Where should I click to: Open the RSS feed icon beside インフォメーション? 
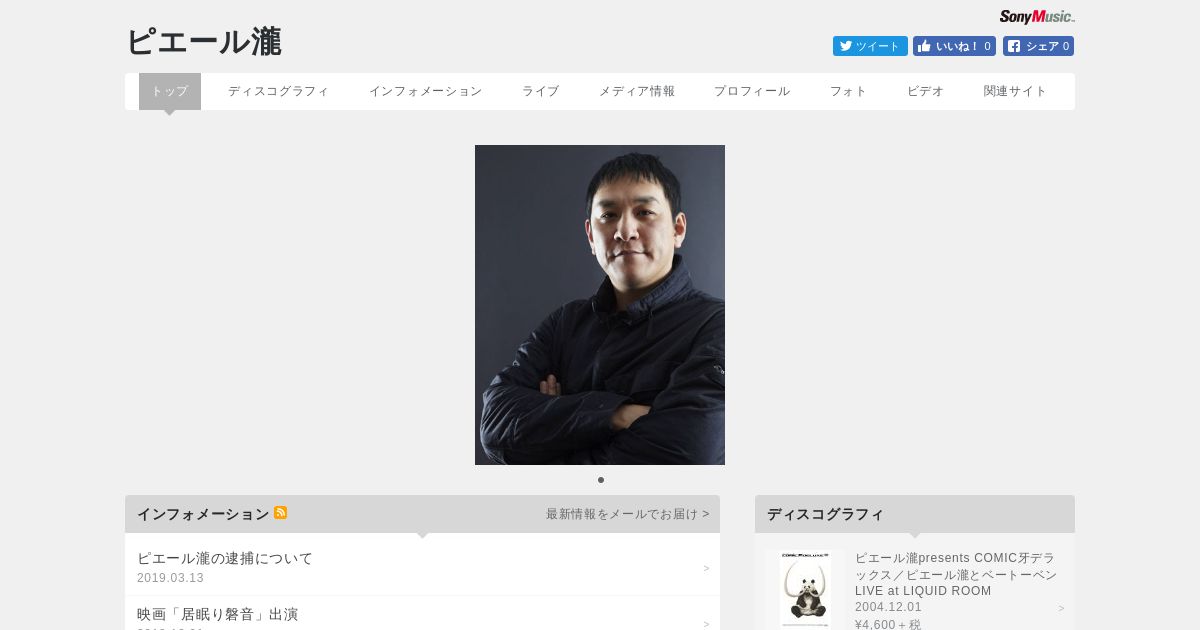point(281,513)
